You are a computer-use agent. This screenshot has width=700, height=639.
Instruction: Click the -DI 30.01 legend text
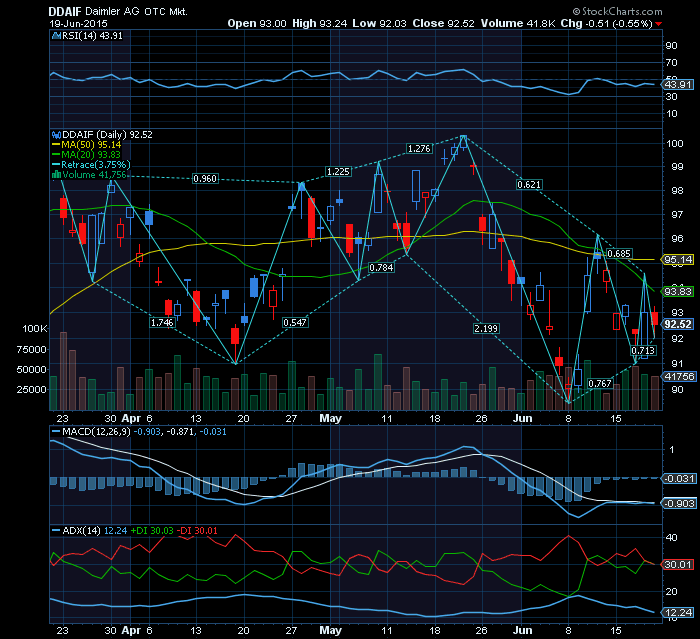197,531
